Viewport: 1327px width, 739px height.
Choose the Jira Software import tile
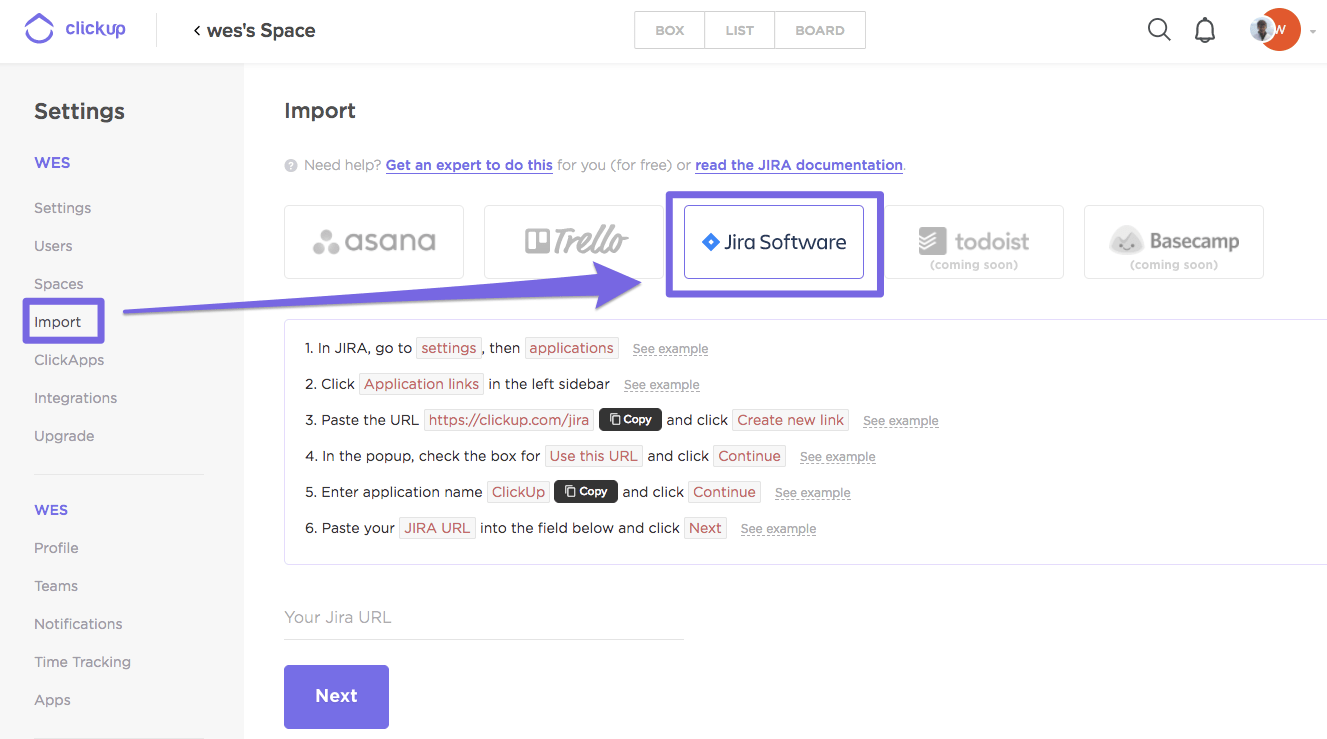tap(774, 242)
